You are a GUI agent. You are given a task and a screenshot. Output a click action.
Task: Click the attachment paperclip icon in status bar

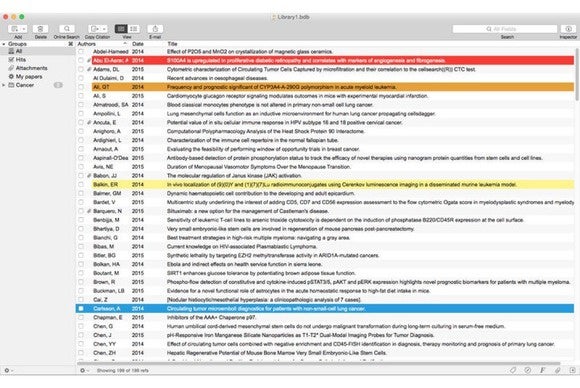pos(557,370)
